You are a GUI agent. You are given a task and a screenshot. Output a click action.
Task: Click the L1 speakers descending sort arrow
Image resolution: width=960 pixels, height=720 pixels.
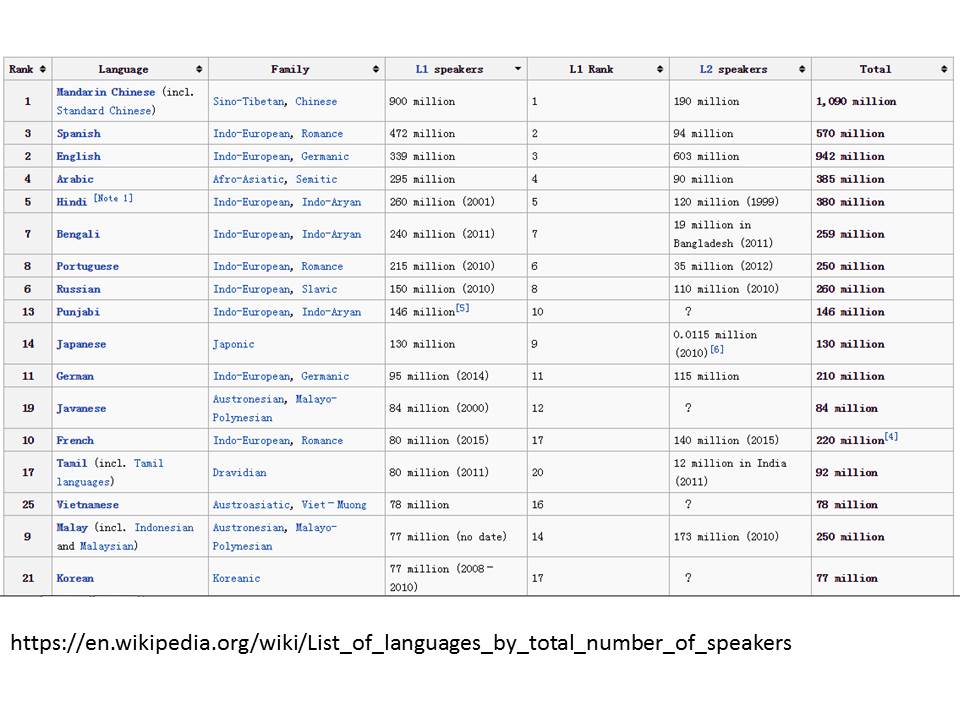point(518,69)
